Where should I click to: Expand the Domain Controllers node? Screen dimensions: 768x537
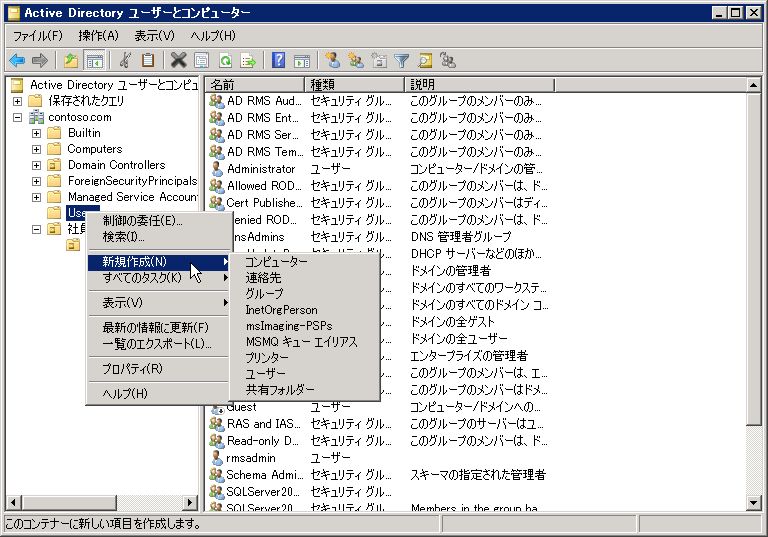36,165
